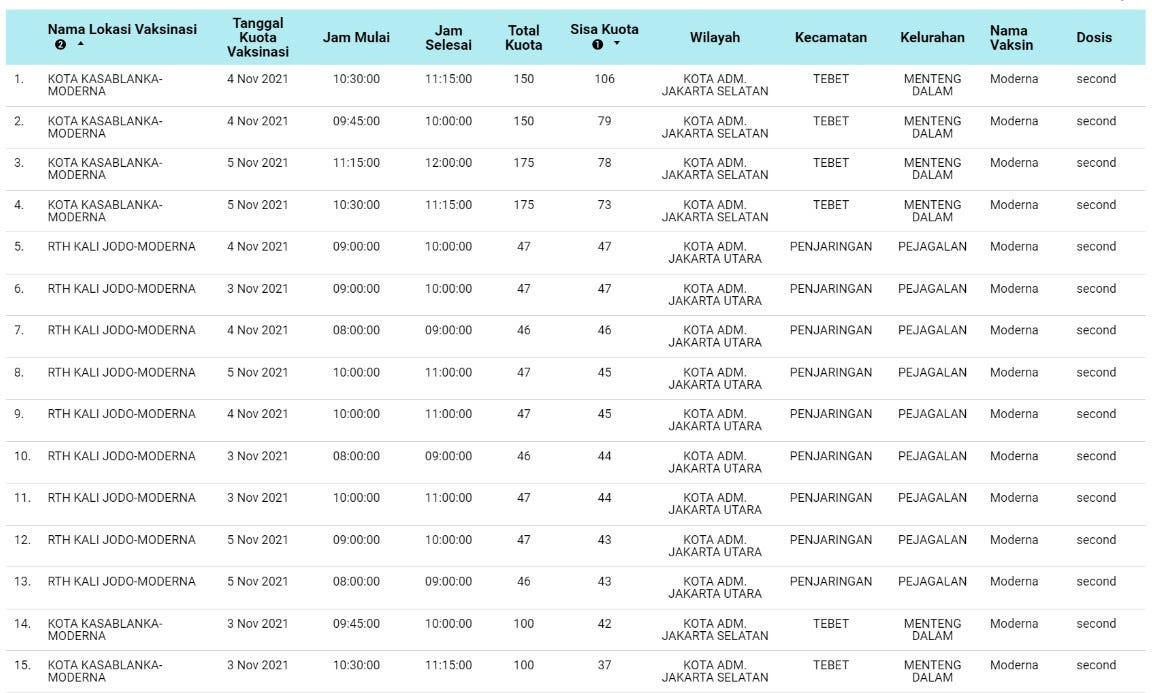This screenshot has width=1152, height=693.
Task: Click KOTA ADM. JAKARTA SELATAN in row 2
Action: (715, 127)
